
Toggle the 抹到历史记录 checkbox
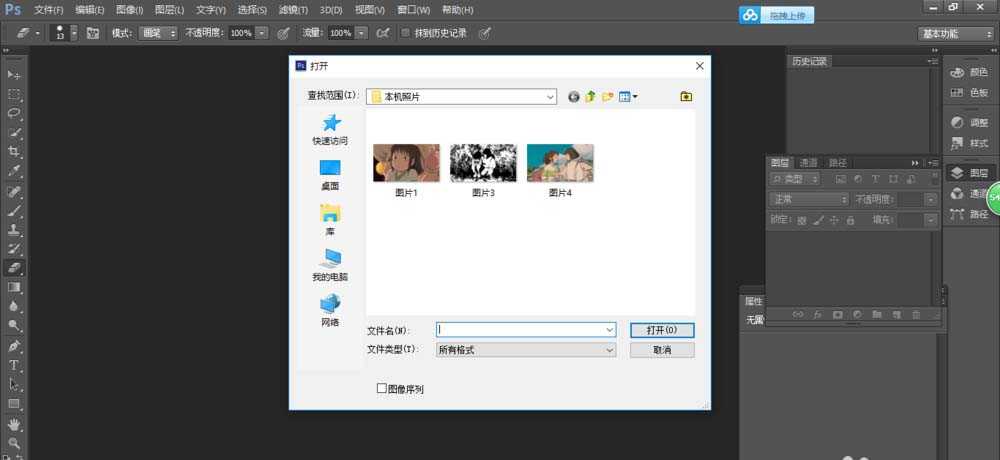click(405, 33)
